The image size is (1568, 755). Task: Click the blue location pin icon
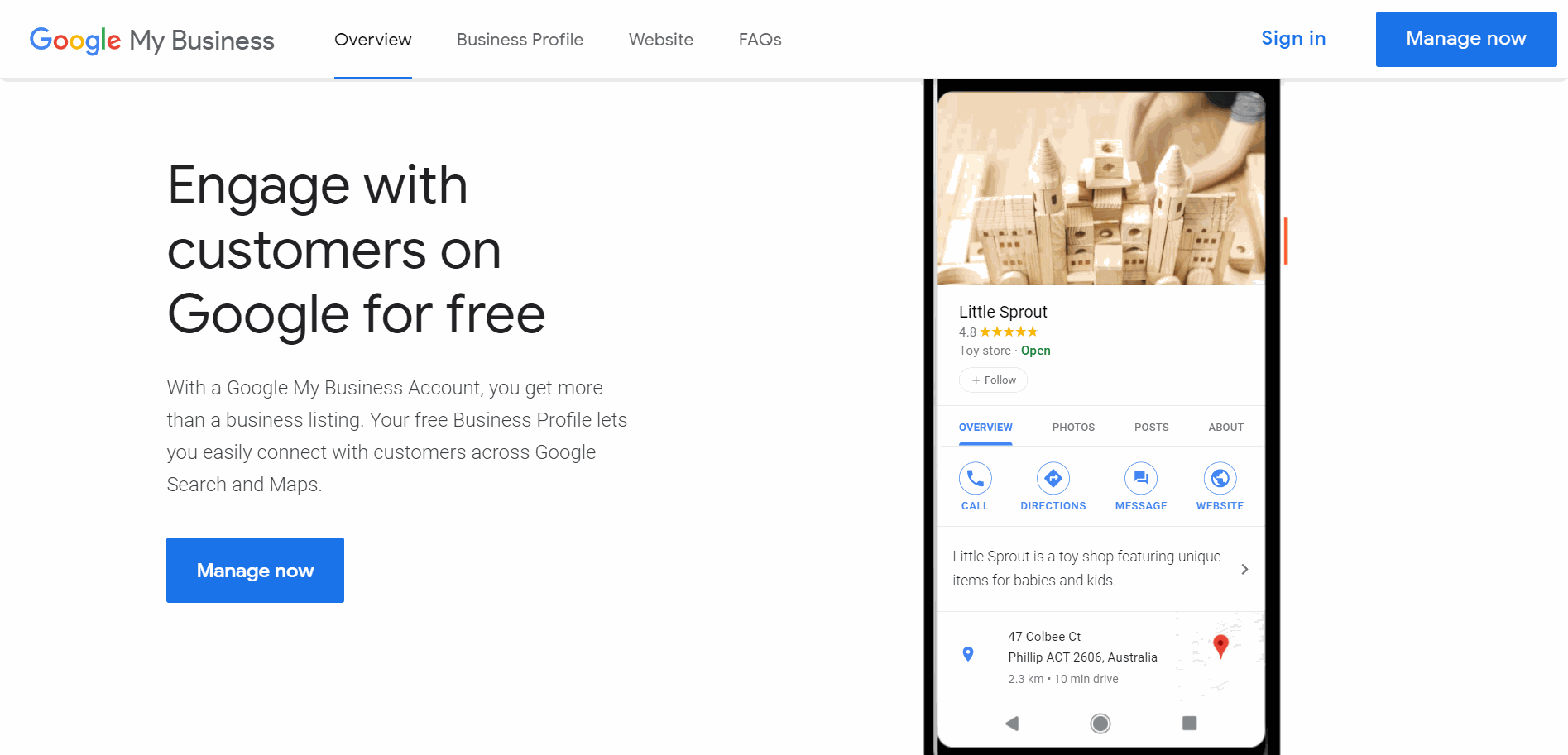click(968, 654)
